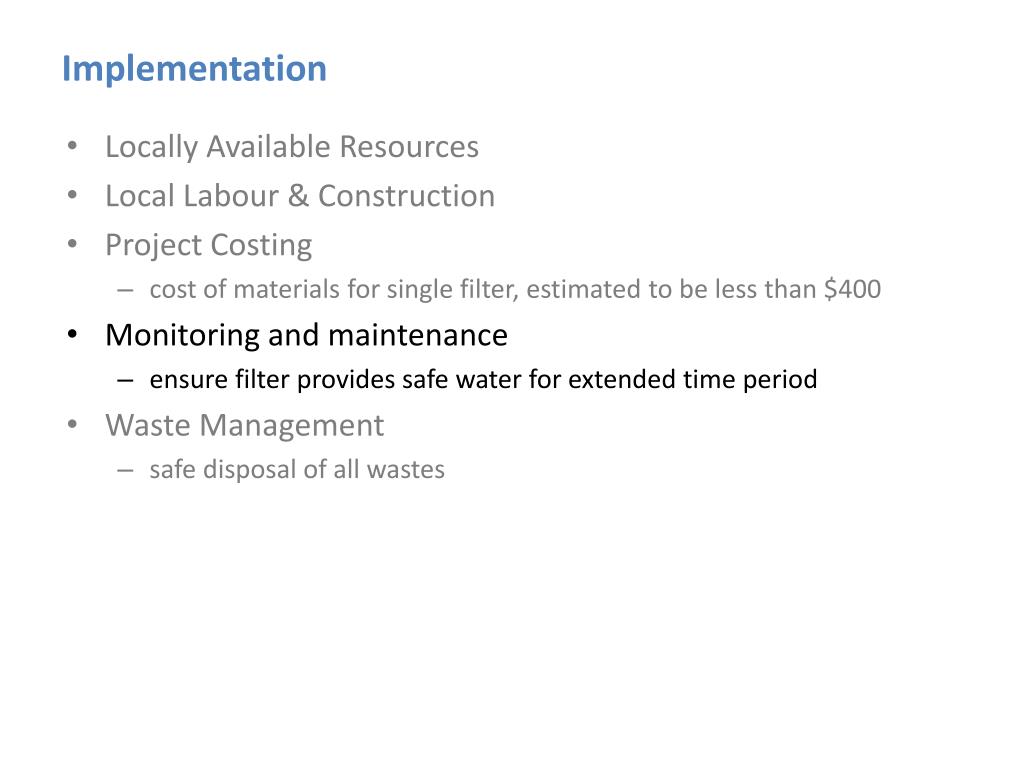Click the bullet dot before Local Labour
The height and width of the screenshot is (768, 1024).
[x=72, y=195]
